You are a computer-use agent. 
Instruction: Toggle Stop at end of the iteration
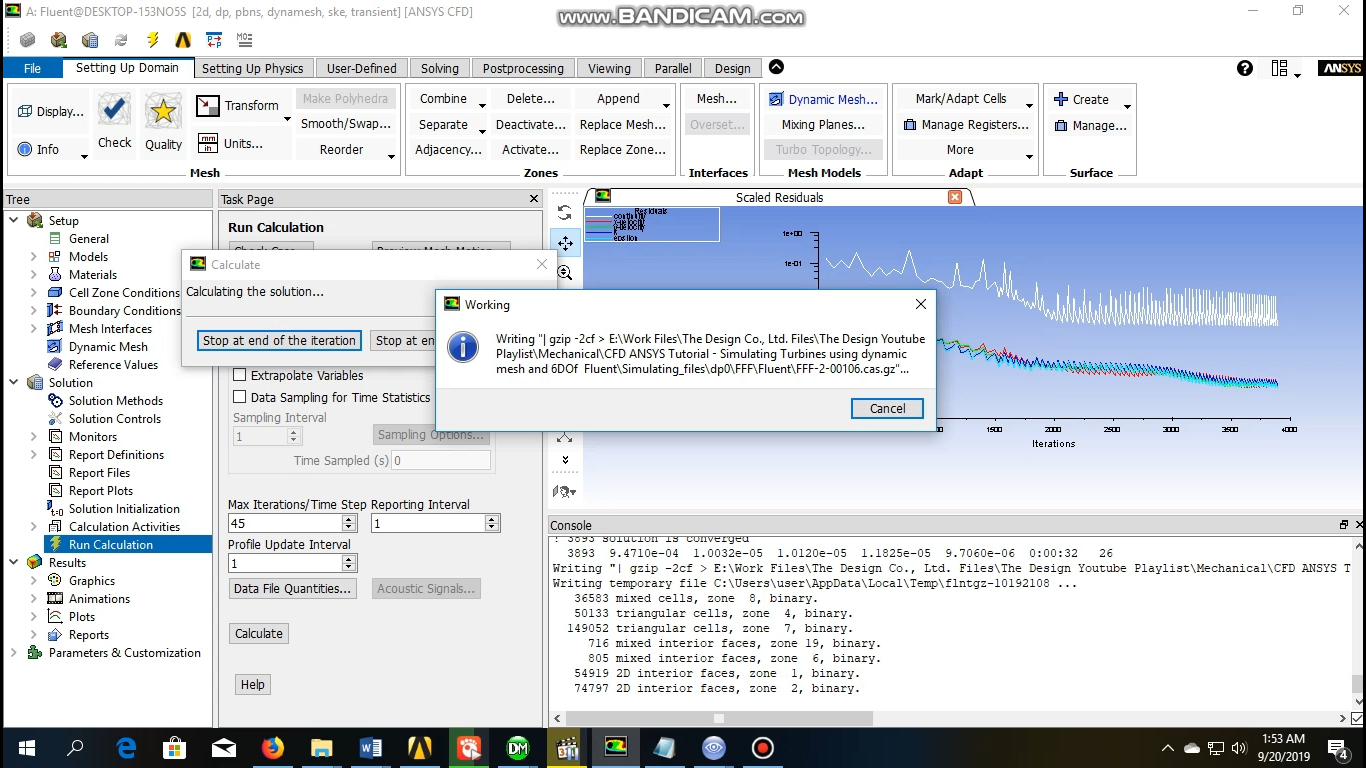point(279,340)
